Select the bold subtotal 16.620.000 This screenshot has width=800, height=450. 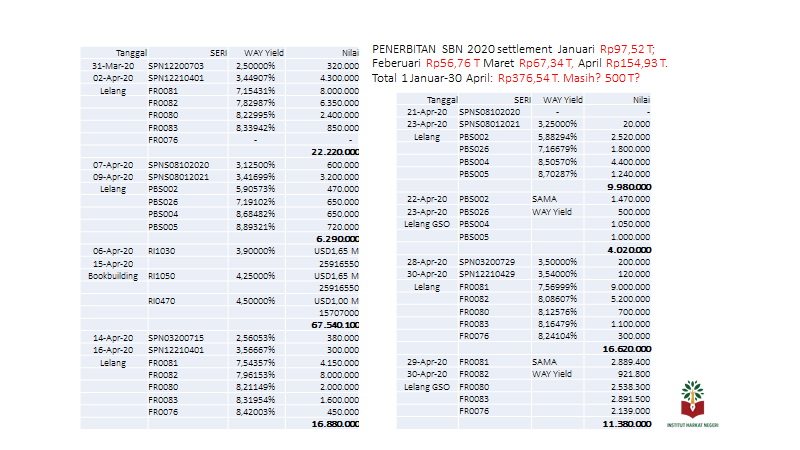pos(627,349)
